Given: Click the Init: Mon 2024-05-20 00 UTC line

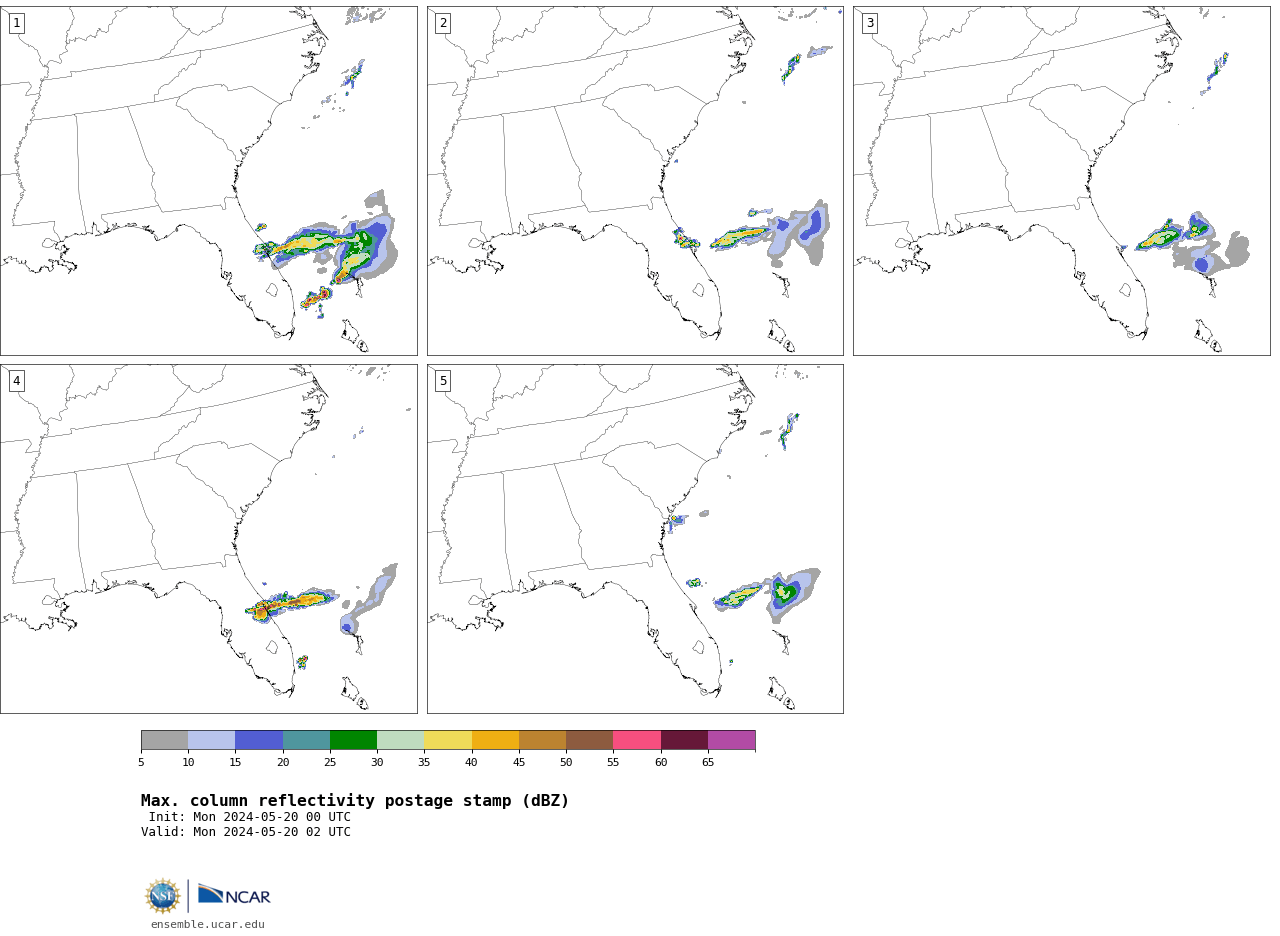Looking at the screenshot, I should pos(250,817).
